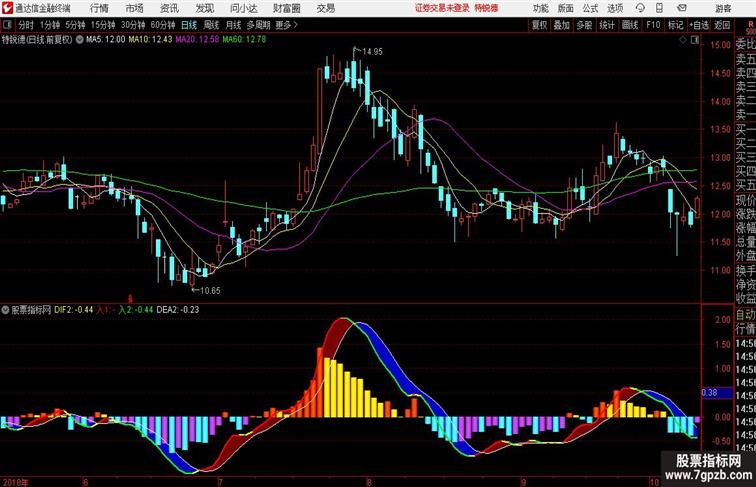Image resolution: width=756 pixels, height=487 pixels.
Task: Click the DEA2: -0.23 value label
Action: [177, 310]
